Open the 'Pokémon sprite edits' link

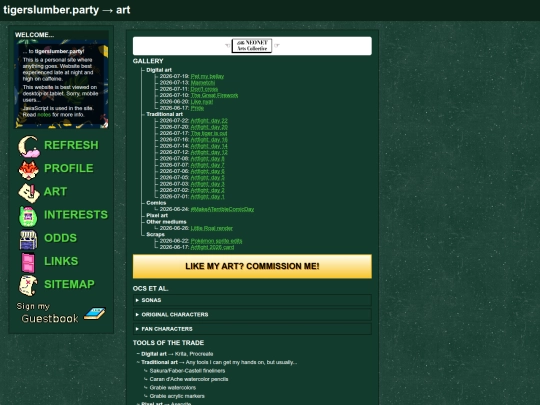216,241
